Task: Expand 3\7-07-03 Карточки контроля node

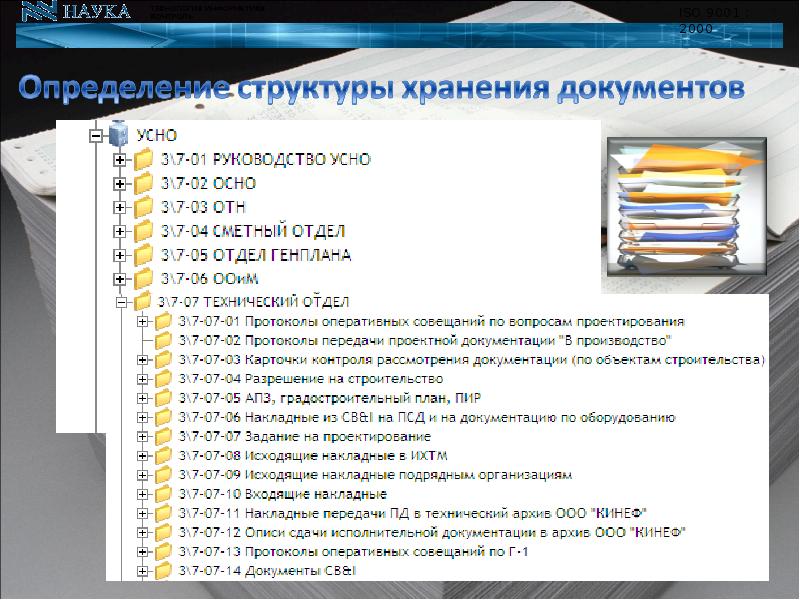Action: pyautogui.click(x=142, y=360)
